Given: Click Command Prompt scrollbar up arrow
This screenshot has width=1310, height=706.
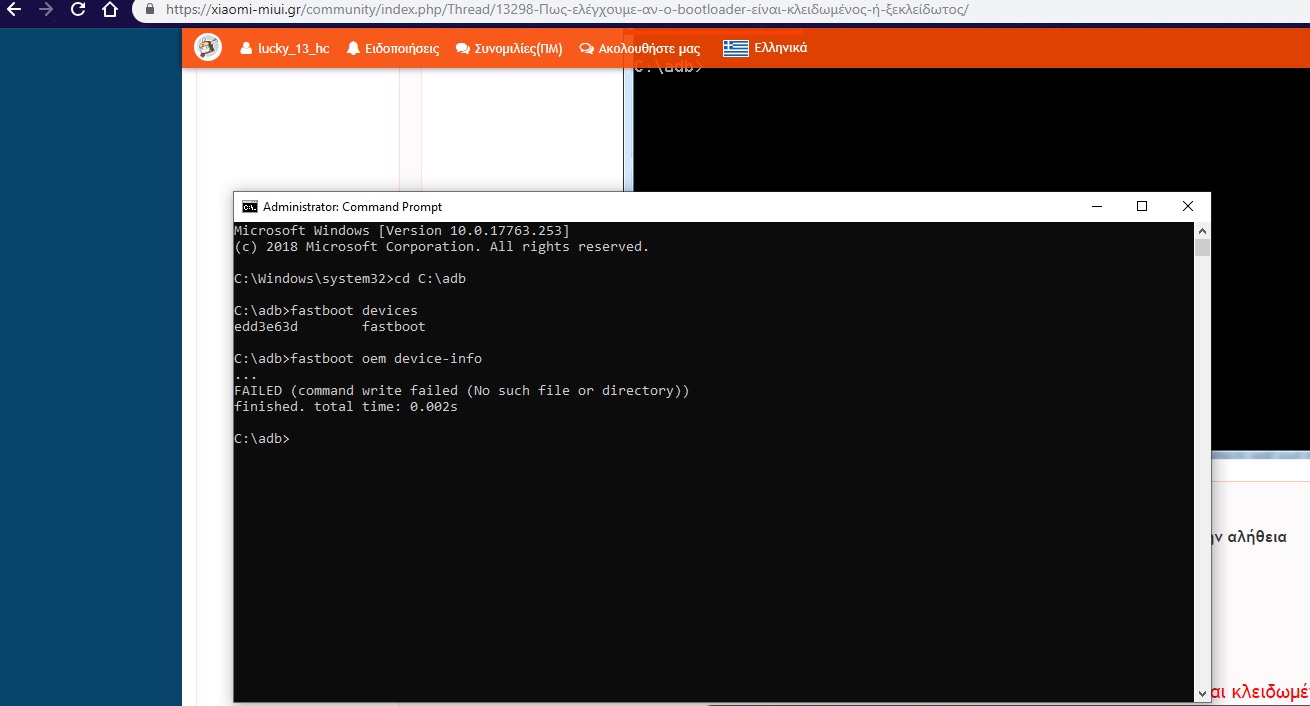Looking at the screenshot, I should coord(1202,231).
